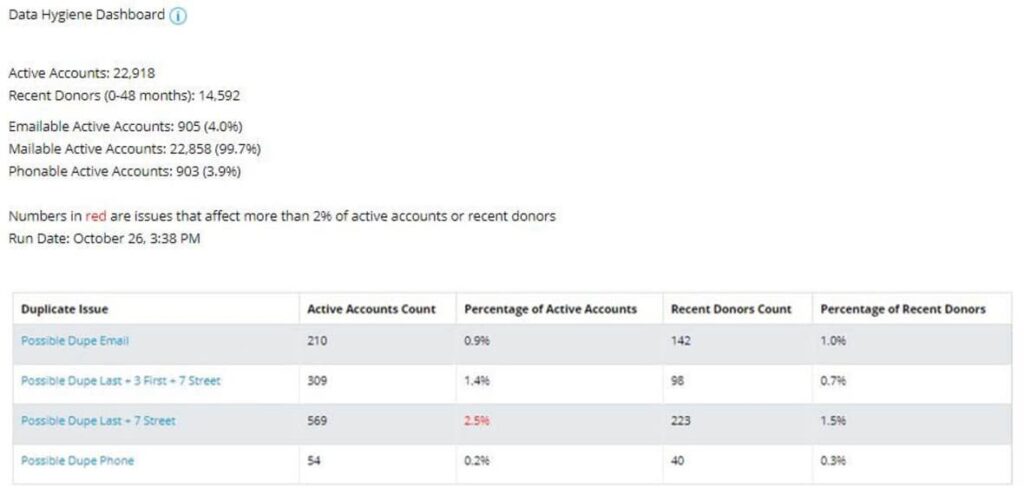Click the info icon beside Data Hygiene Dashboard
1024x495 pixels.
[x=178, y=16]
